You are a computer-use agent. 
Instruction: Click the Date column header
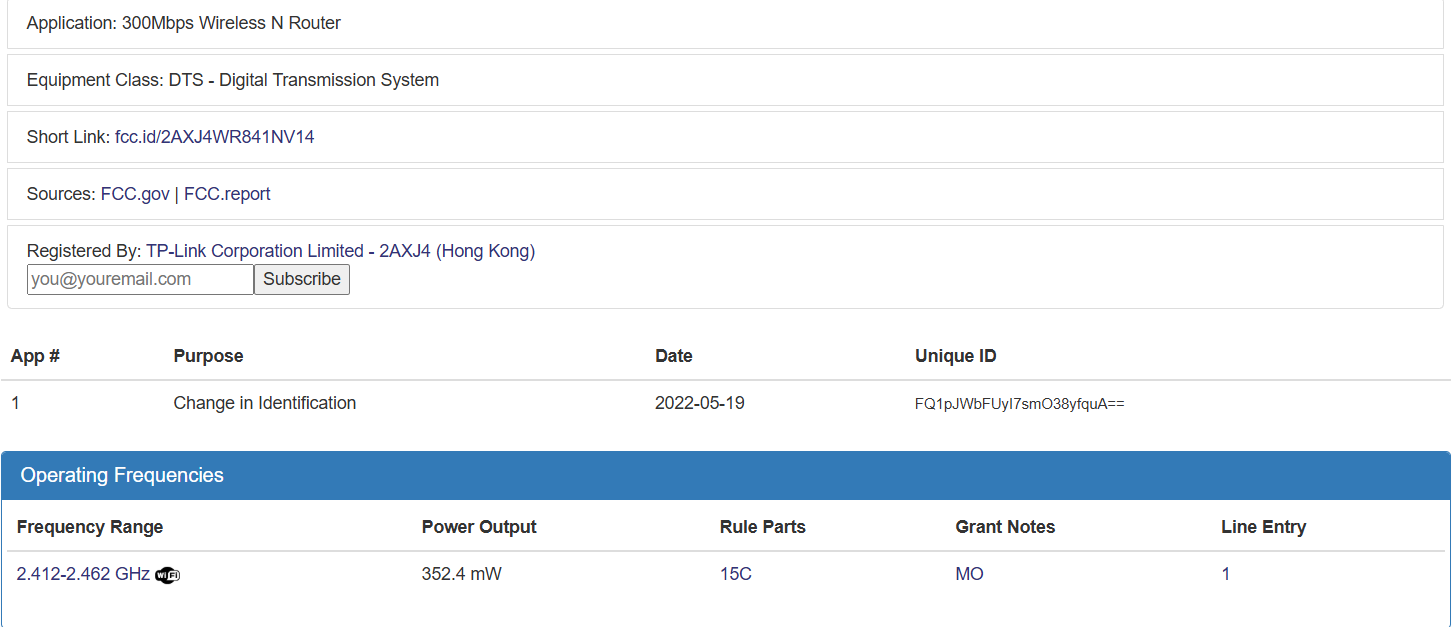coord(673,356)
